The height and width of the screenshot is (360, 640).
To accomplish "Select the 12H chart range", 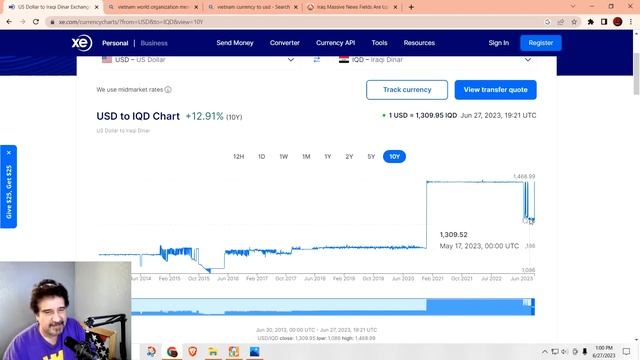I will (238, 156).
